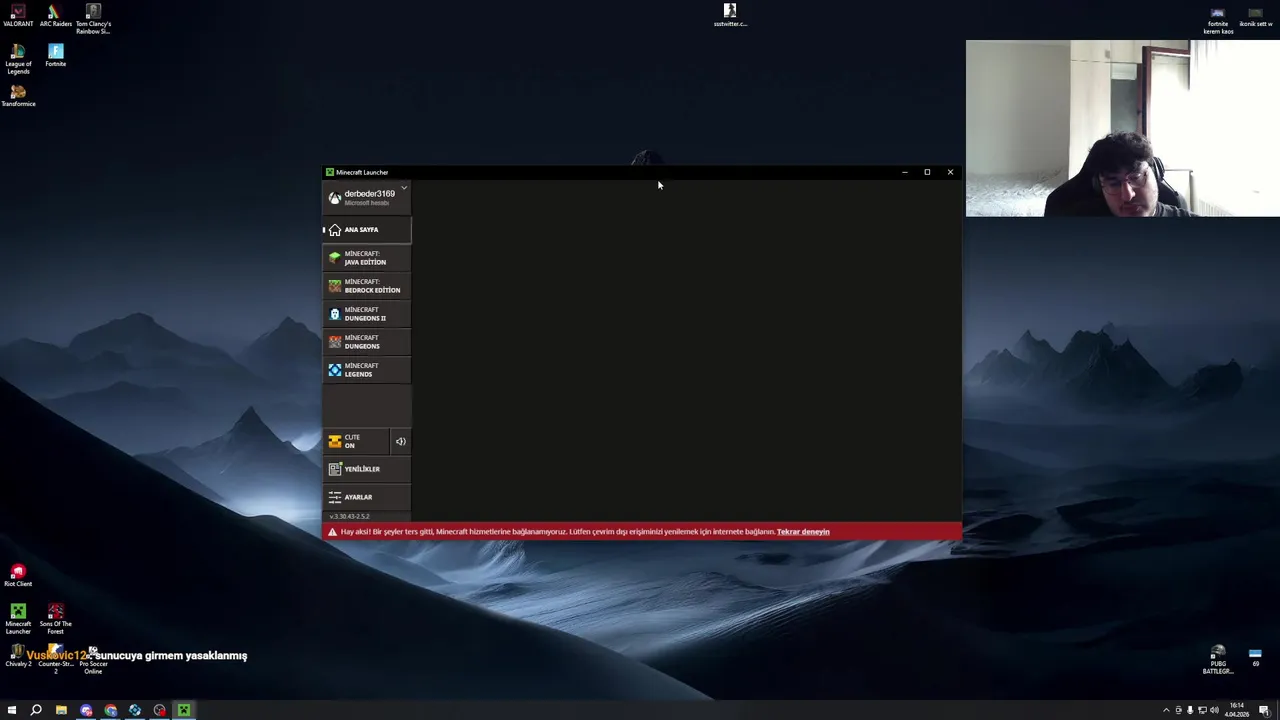Open the derbeder3169 account dropdown
Screen dimensions: 1280x720
(367, 197)
